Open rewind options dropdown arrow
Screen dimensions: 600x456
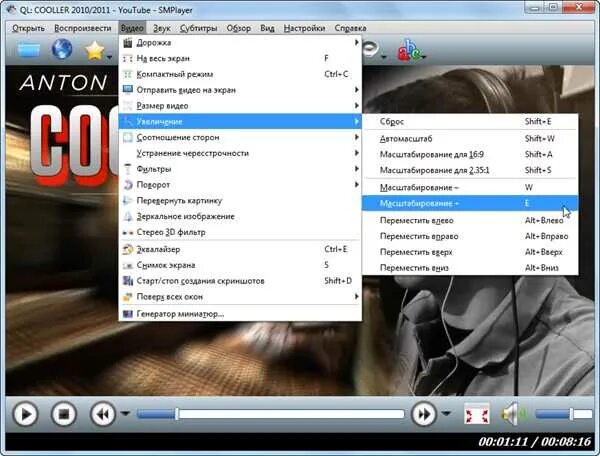point(125,414)
